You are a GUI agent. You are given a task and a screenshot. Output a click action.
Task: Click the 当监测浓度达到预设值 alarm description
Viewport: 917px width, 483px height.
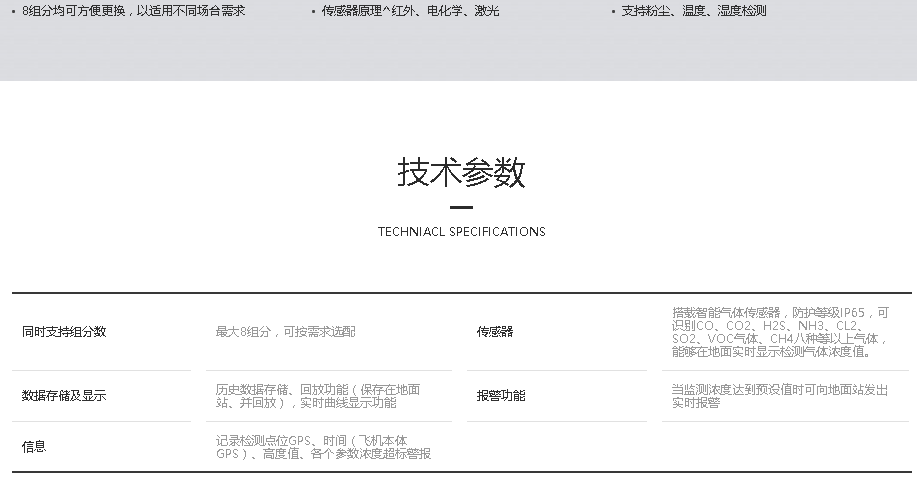point(779,396)
